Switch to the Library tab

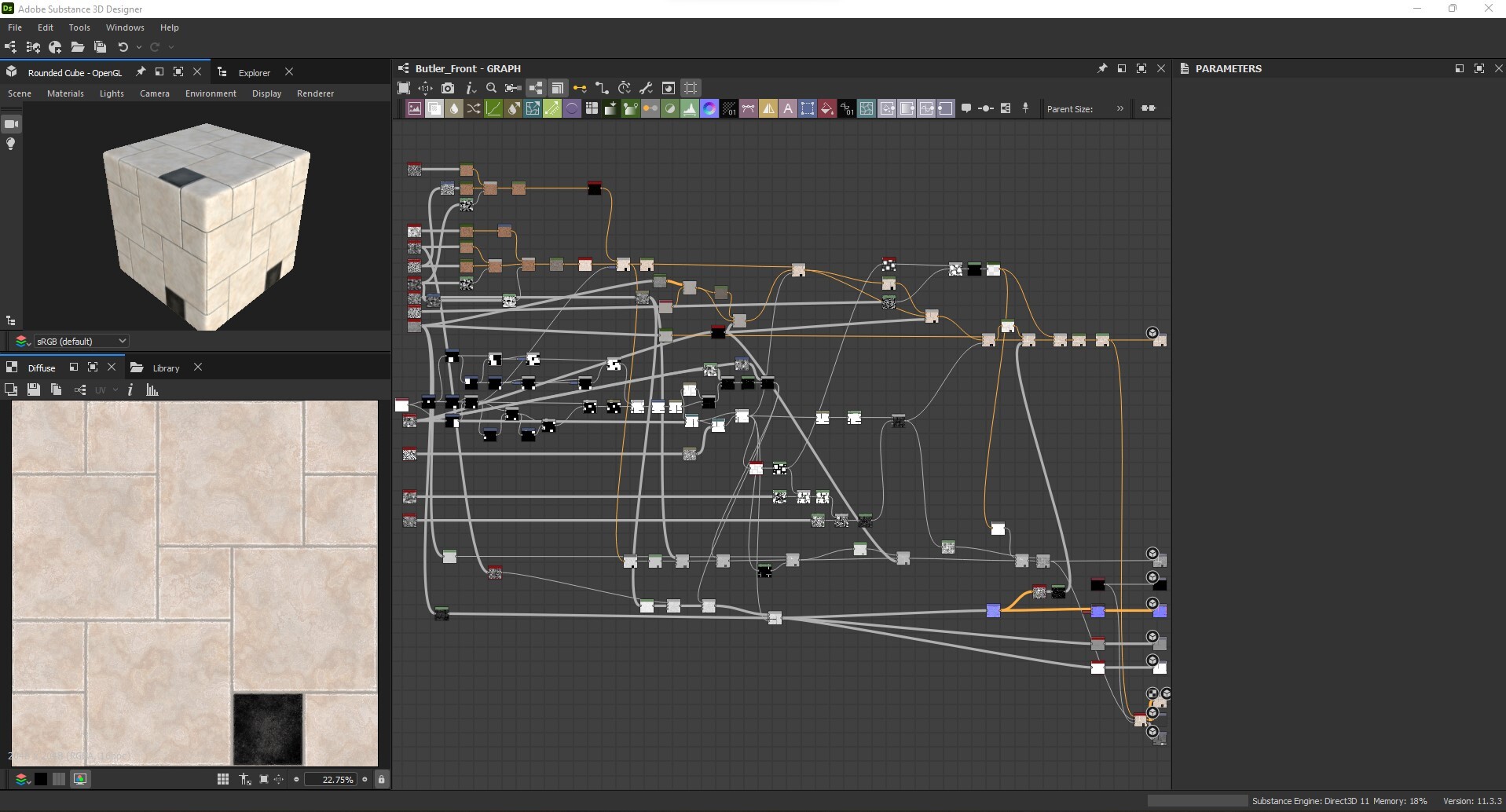[x=166, y=368]
